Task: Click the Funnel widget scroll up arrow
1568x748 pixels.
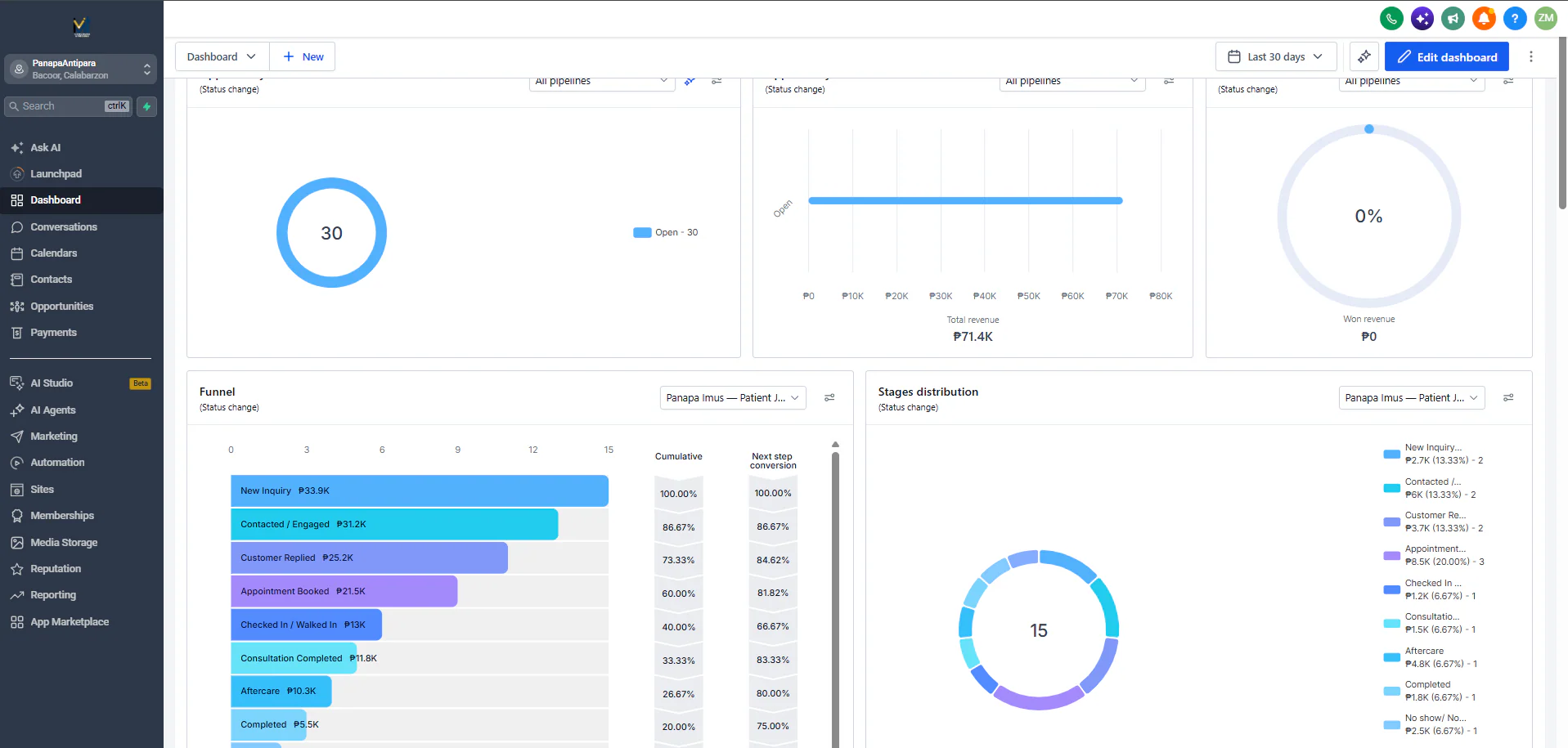Action: (835, 445)
